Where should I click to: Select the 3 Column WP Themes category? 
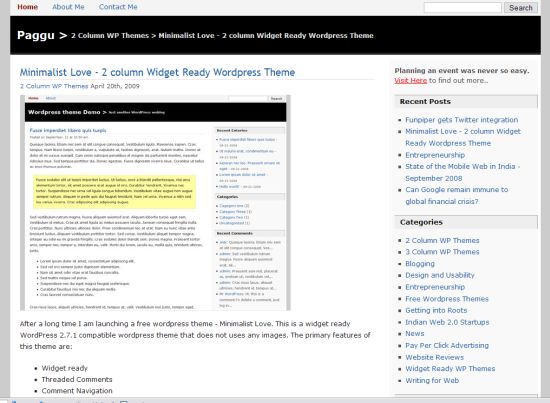click(442, 252)
